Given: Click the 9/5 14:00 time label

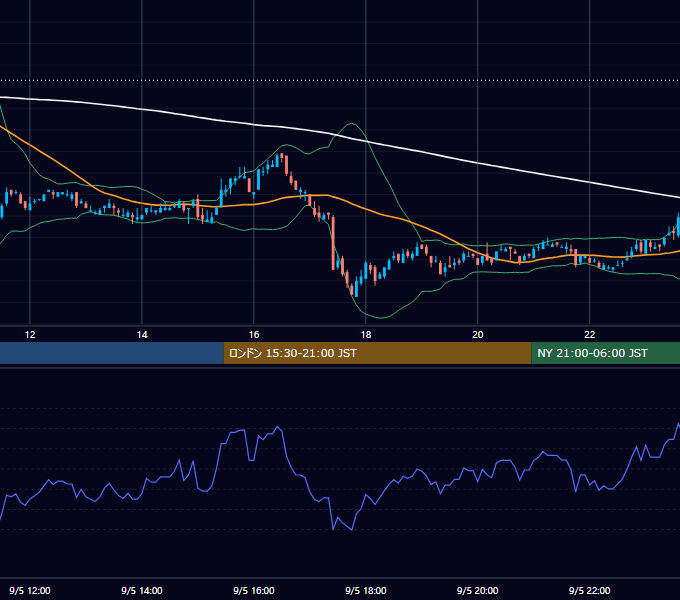Looking at the screenshot, I should (142, 590).
